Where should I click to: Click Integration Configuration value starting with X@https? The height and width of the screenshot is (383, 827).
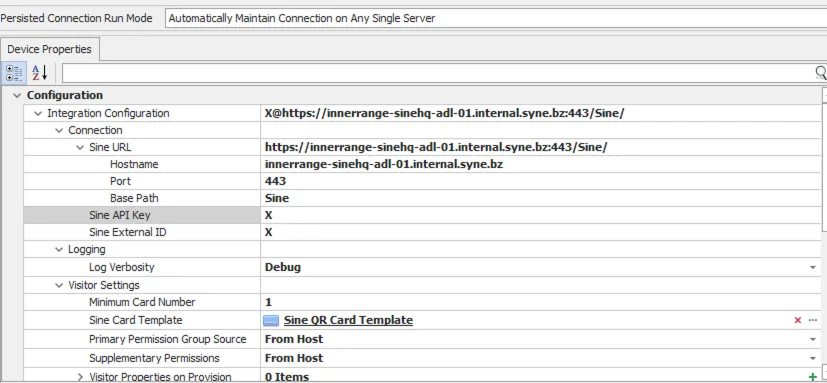click(x=444, y=113)
